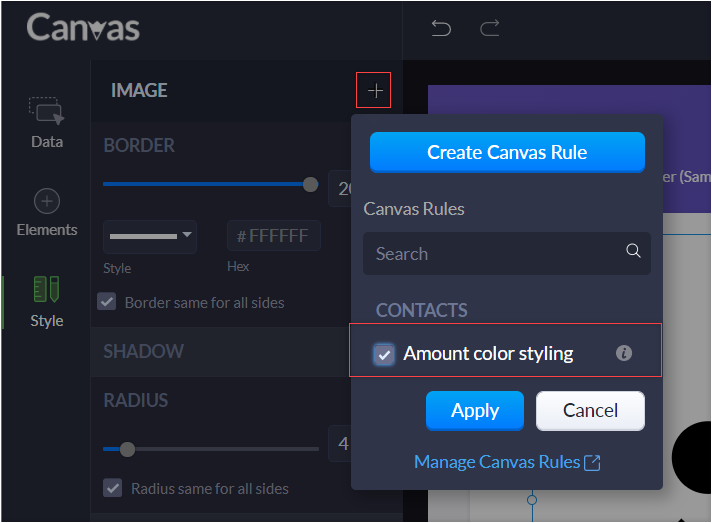This screenshot has width=712, height=523.
Task: Toggle Border same for all sides checkbox
Action: point(107,302)
